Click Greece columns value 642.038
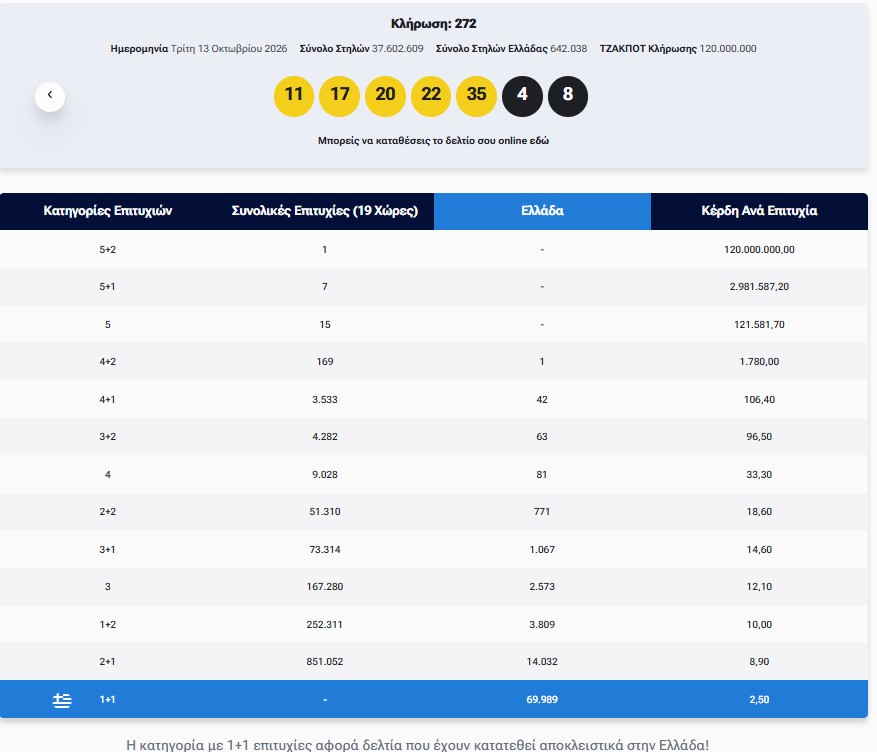 coord(569,49)
